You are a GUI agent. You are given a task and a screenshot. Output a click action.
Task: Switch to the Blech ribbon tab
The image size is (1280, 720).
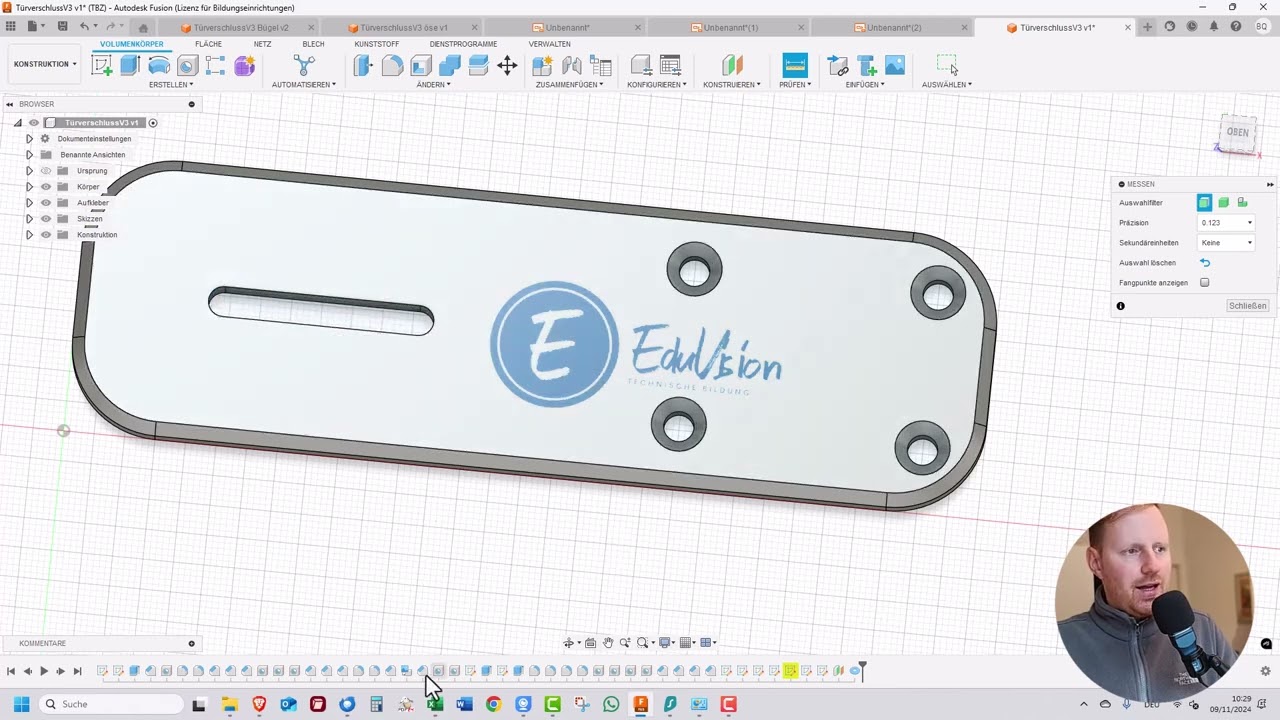(313, 44)
